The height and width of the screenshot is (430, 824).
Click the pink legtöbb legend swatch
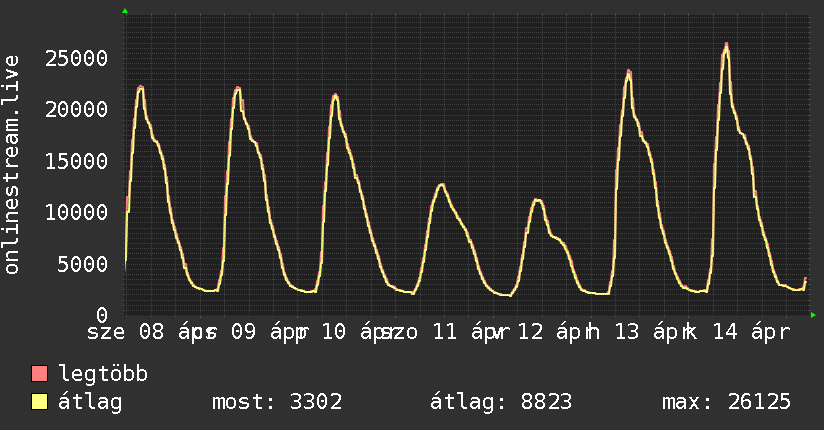pos(39,374)
